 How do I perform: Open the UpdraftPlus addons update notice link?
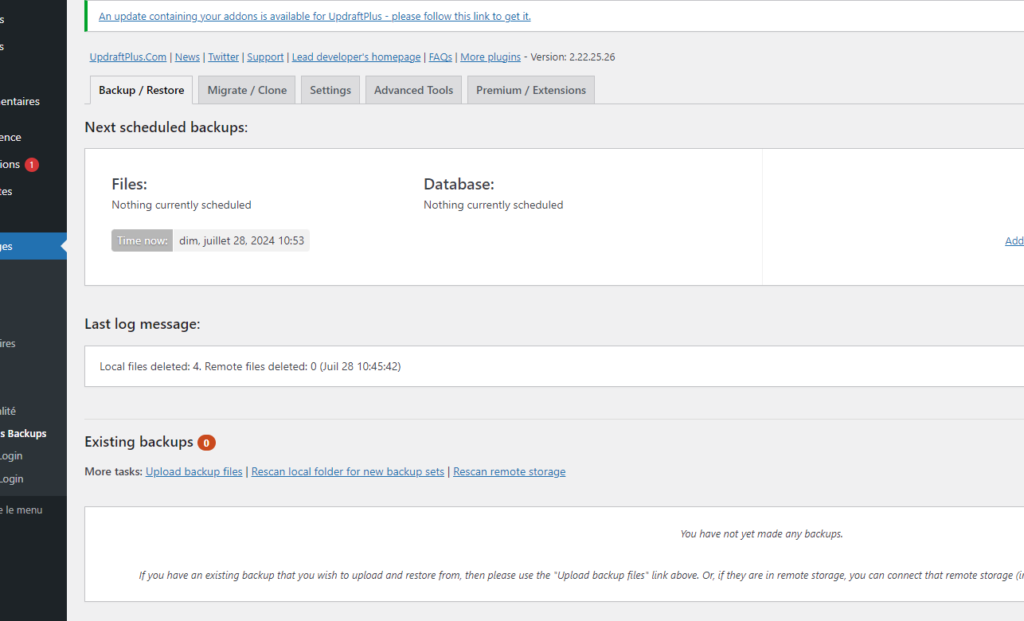[315, 16]
